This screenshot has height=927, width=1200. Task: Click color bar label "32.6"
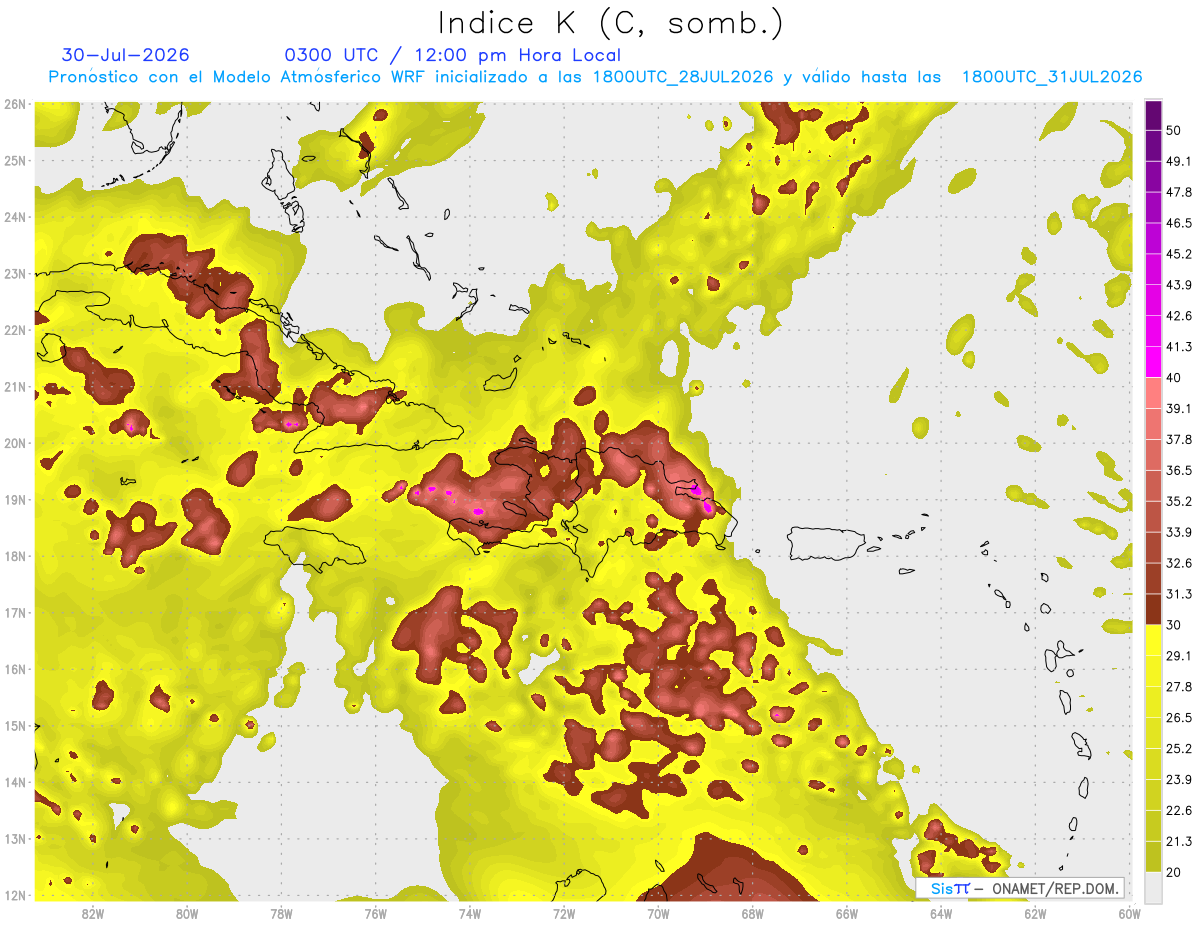(1179, 563)
